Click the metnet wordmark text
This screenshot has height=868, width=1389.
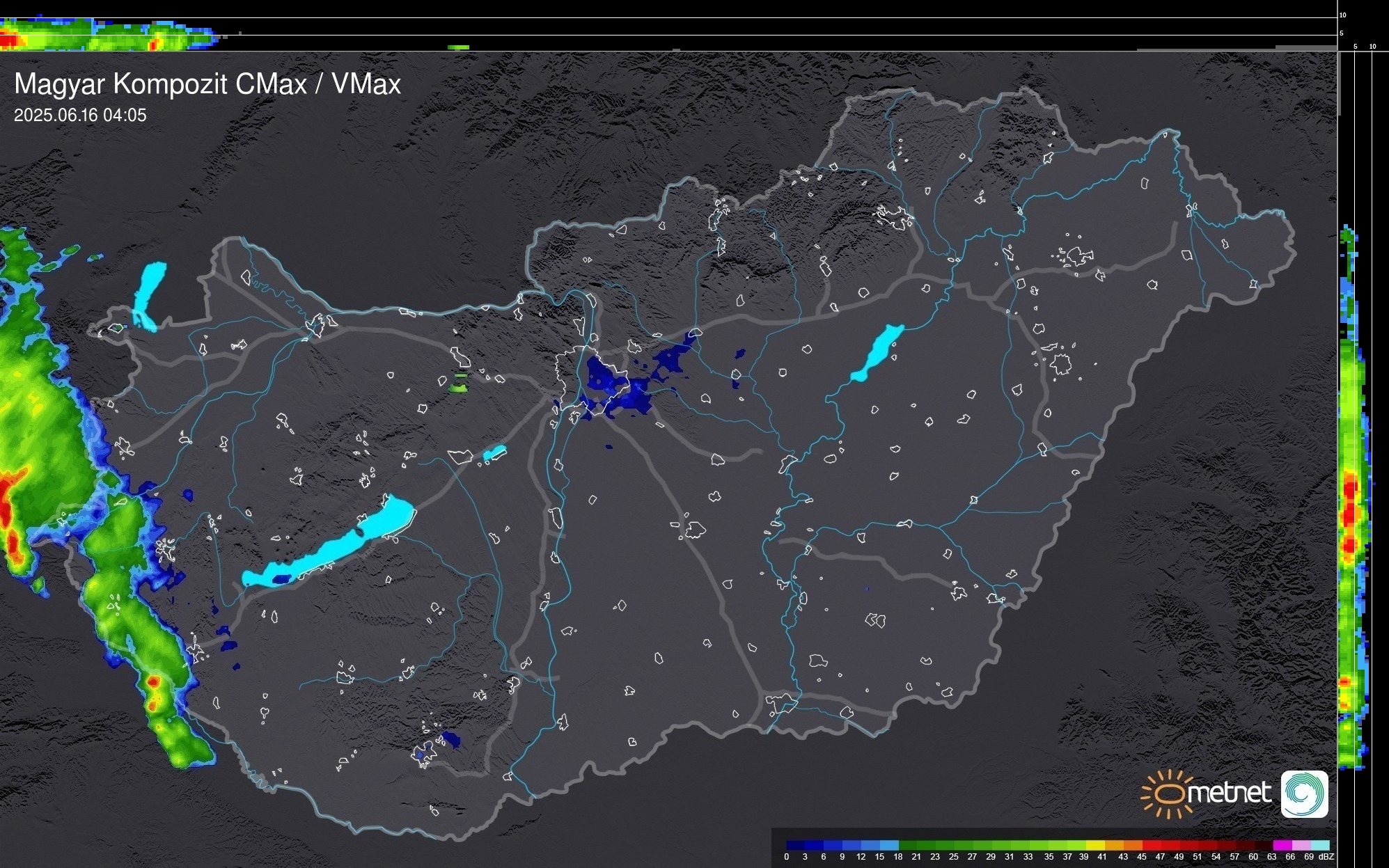(1229, 794)
